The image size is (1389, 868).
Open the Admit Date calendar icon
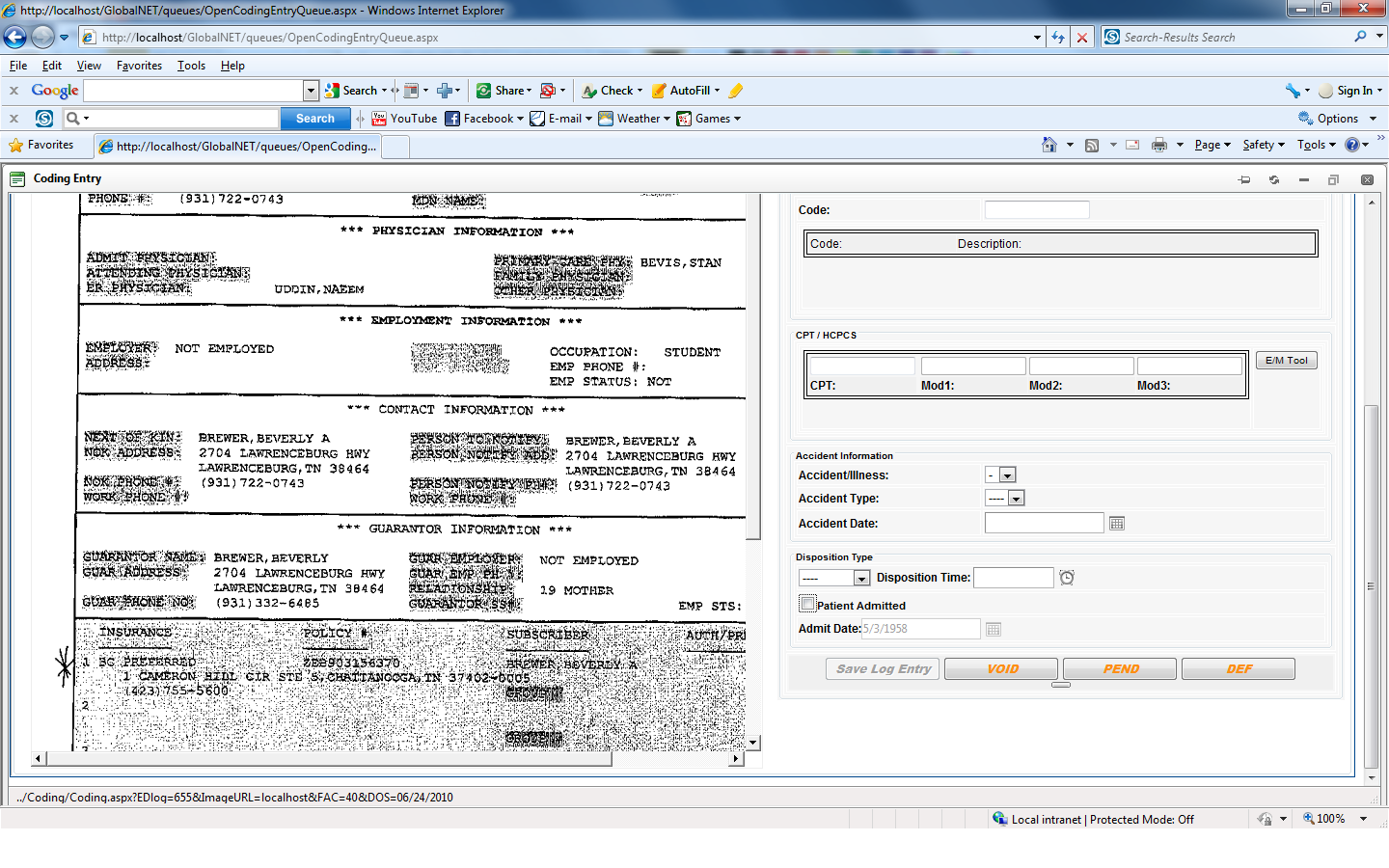pos(994,630)
